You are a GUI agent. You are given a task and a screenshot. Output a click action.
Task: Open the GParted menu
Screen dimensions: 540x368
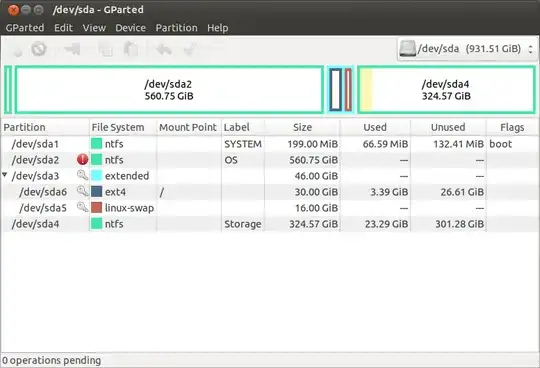point(25,28)
